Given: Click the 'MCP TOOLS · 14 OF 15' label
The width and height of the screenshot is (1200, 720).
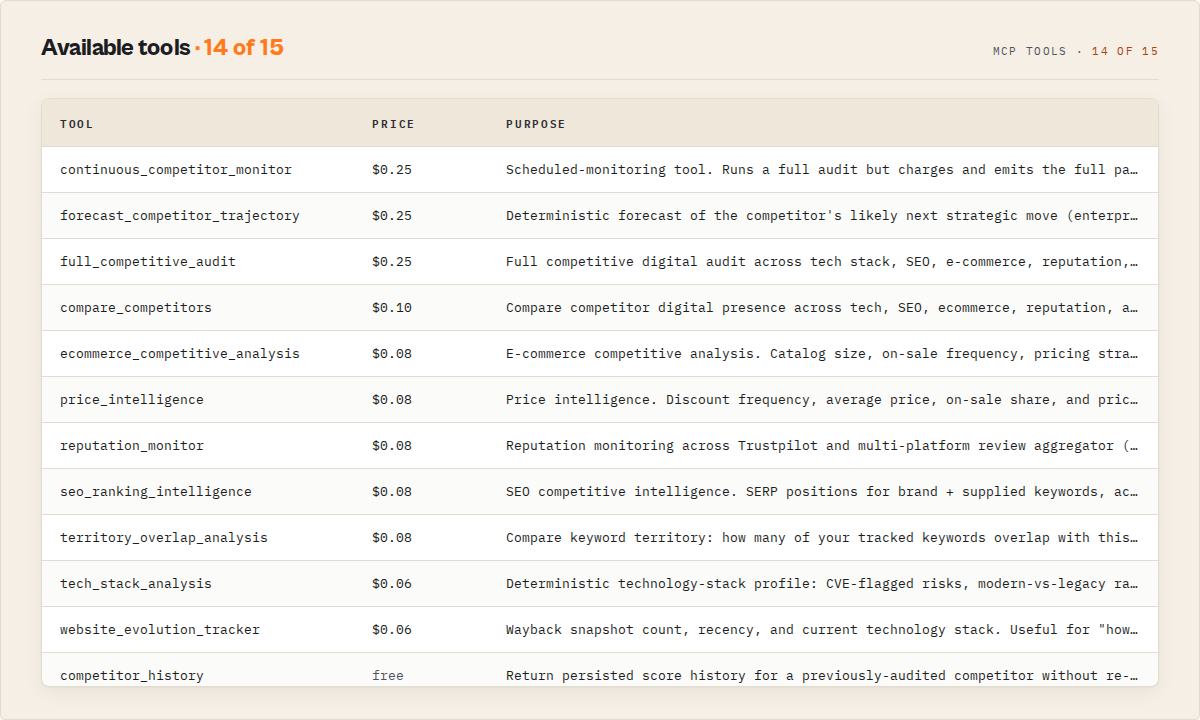Looking at the screenshot, I should [x=1076, y=51].
